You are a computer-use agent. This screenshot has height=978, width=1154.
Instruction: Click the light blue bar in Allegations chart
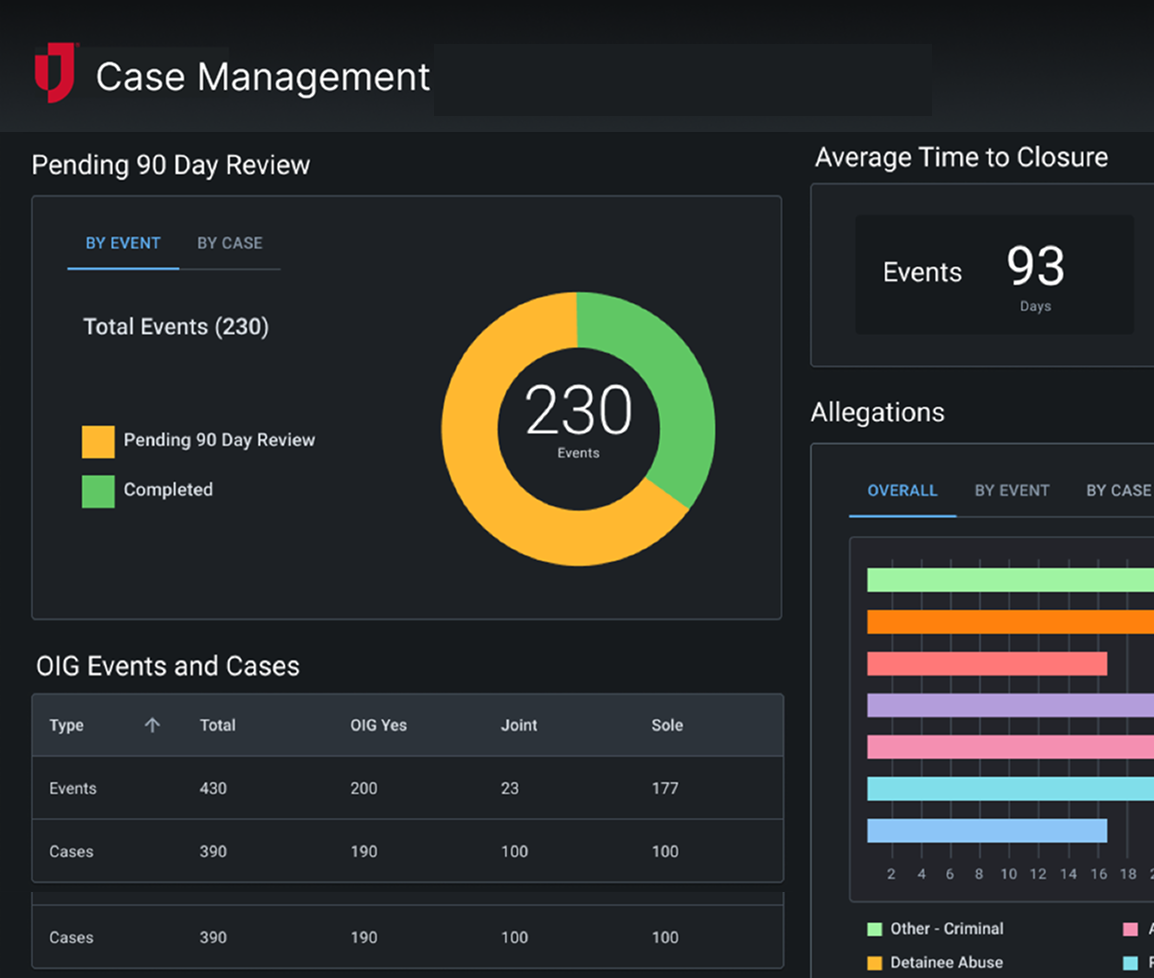(987, 831)
